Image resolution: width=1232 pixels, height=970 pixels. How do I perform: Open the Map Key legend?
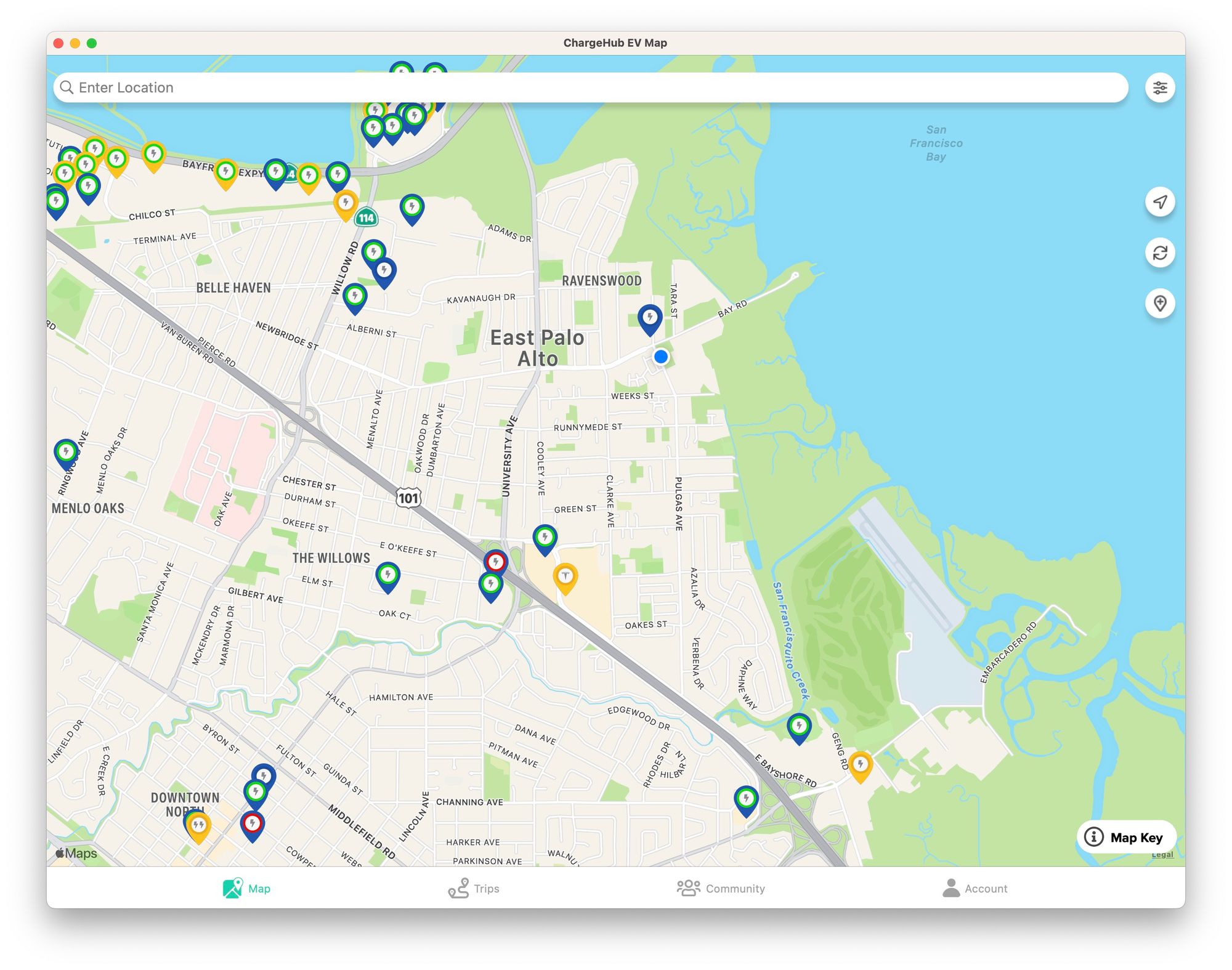point(1126,837)
